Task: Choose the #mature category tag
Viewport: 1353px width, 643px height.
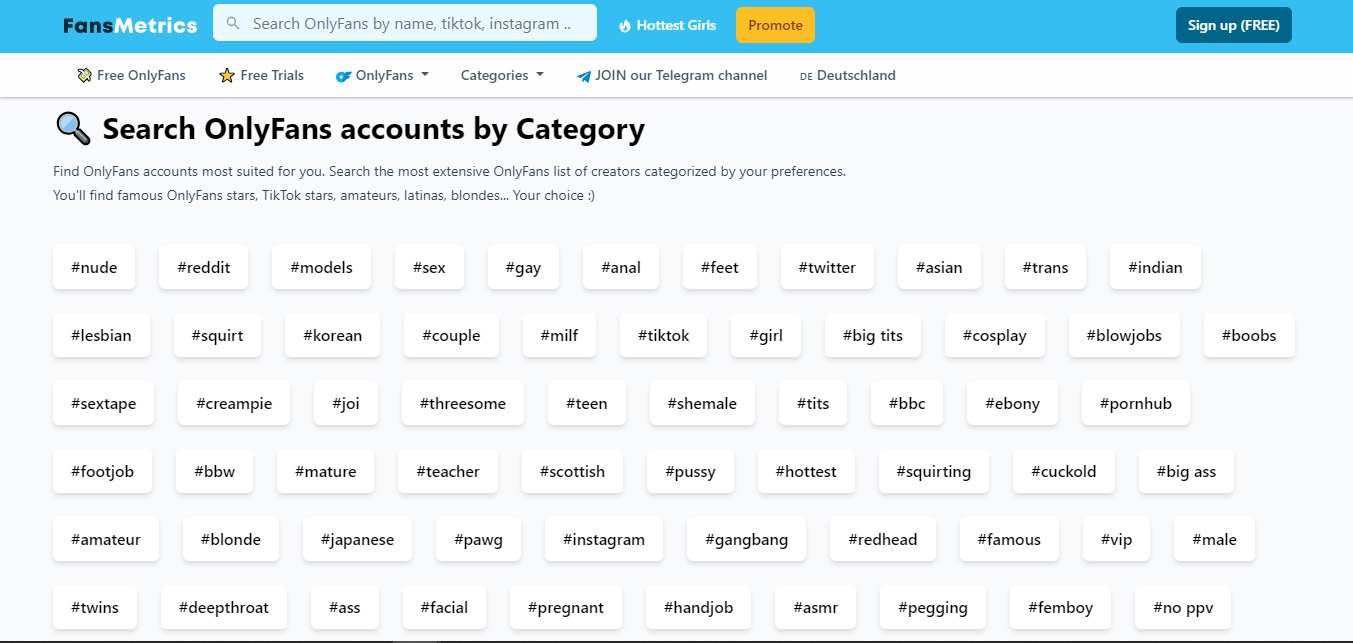Action: pos(326,471)
